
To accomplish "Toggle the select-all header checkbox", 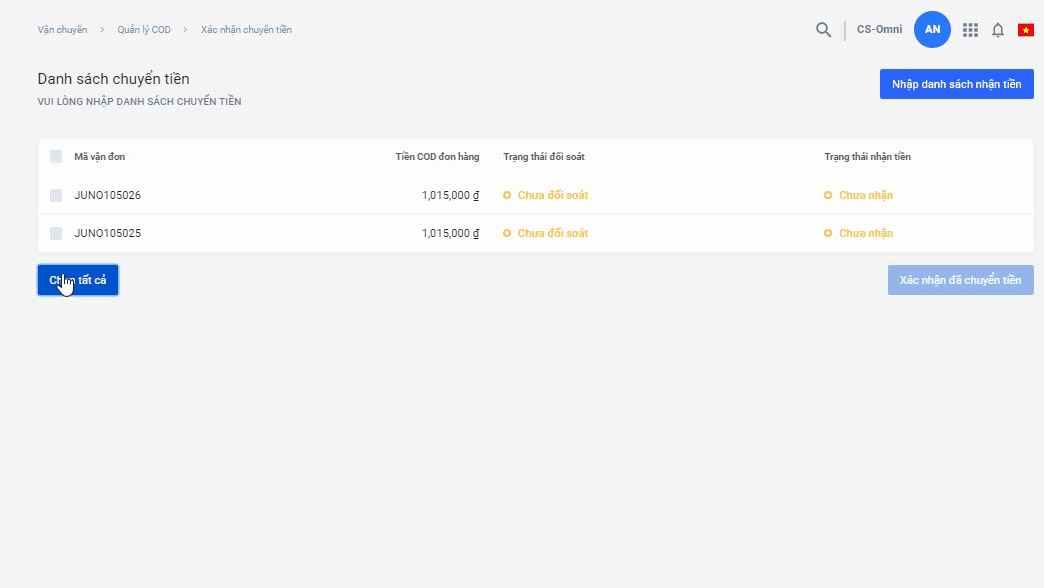I will click(x=56, y=157).
